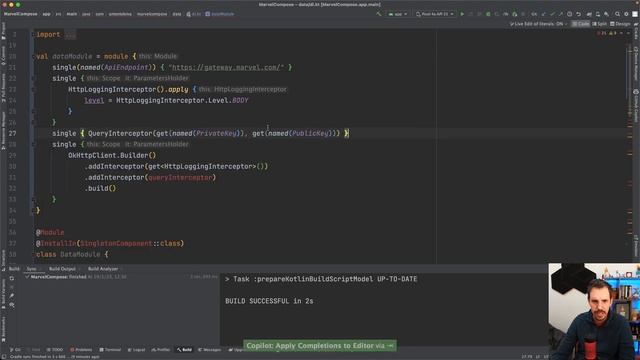
Task: Click the PrivateKey qualifier in line 27
Action: (x=216, y=133)
